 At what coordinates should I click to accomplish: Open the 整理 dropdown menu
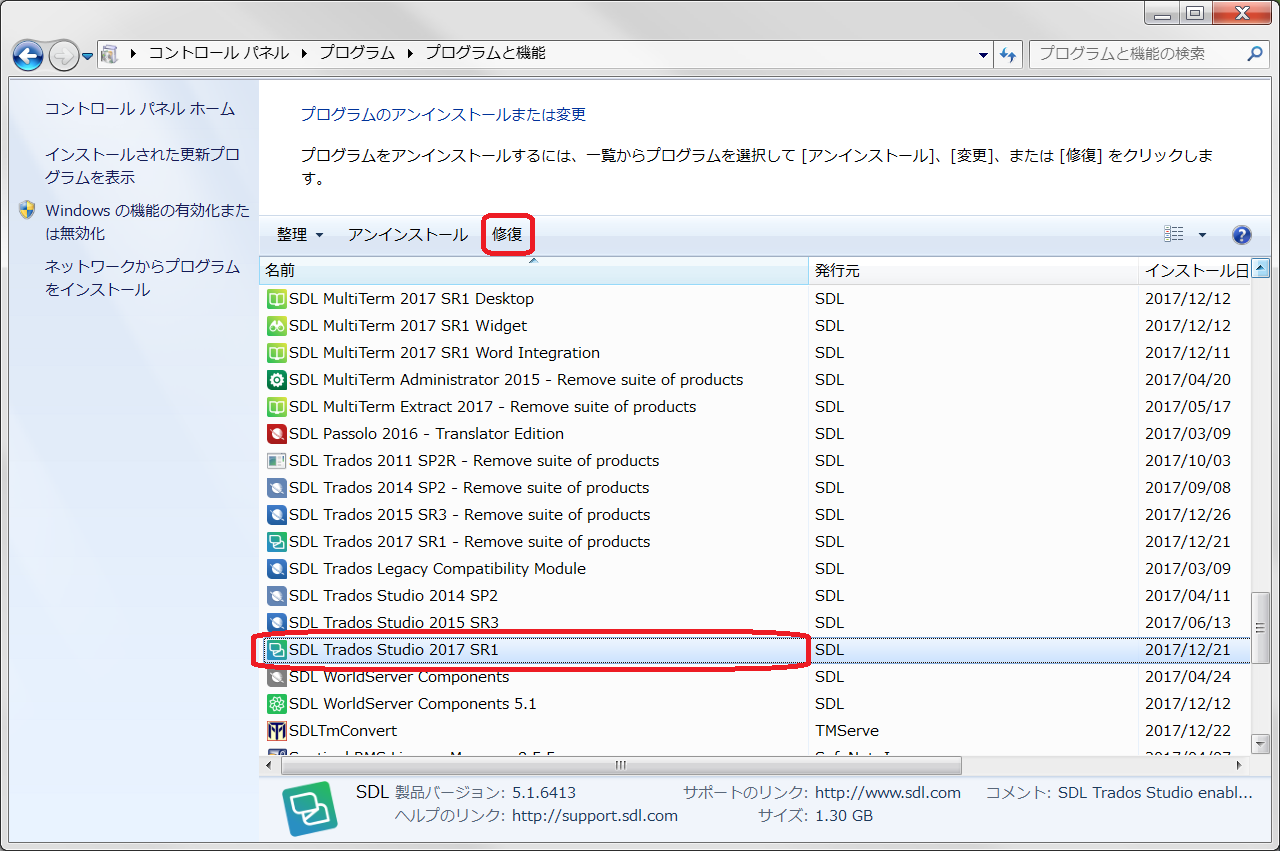pyautogui.click(x=301, y=235)
